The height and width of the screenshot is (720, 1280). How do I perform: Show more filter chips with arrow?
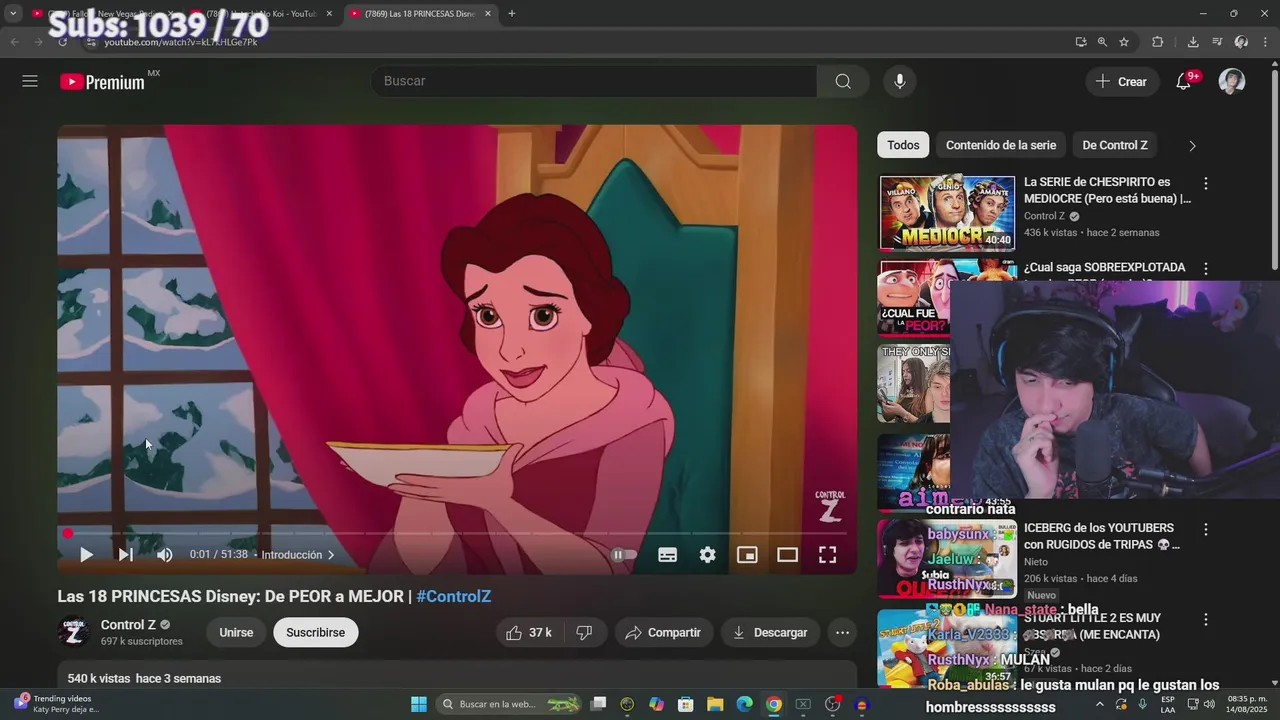pyautogui.click(x=1192, y=145)
